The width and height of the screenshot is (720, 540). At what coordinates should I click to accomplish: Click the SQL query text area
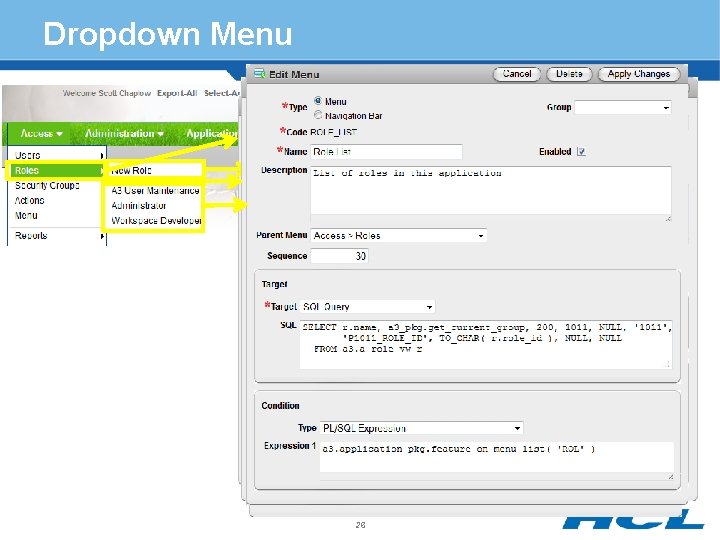pyautogui.click(x=486, y=344)
